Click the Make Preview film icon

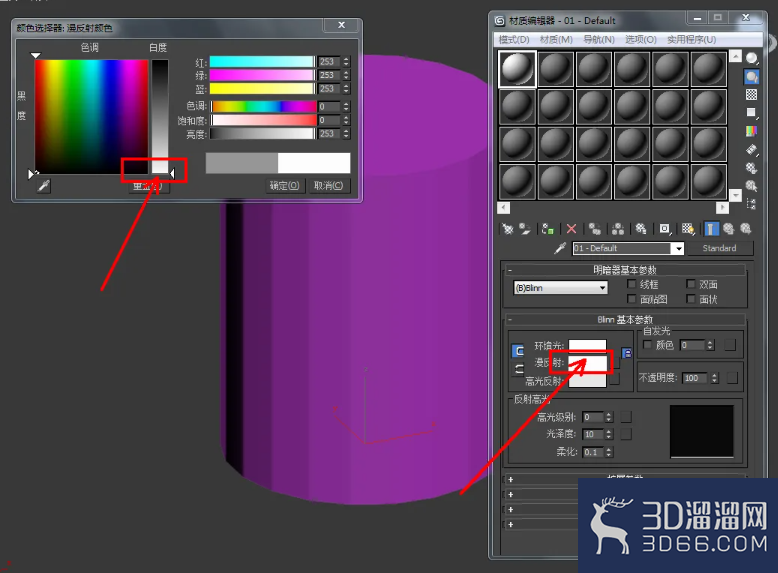pos(752,149)
